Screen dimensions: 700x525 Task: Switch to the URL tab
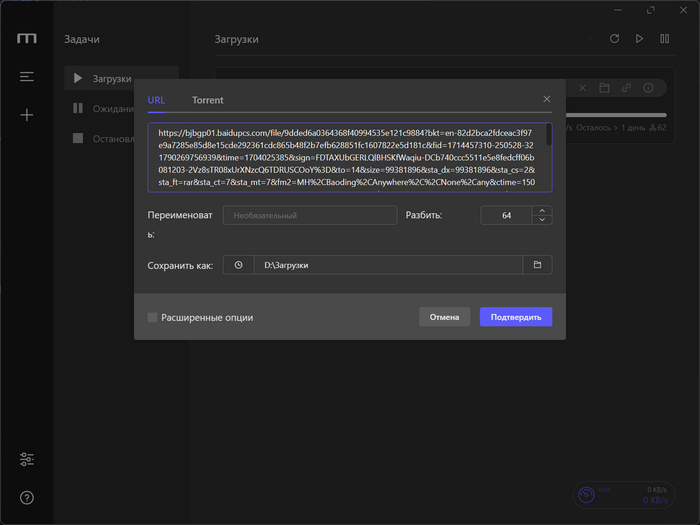tap(156, 100)
